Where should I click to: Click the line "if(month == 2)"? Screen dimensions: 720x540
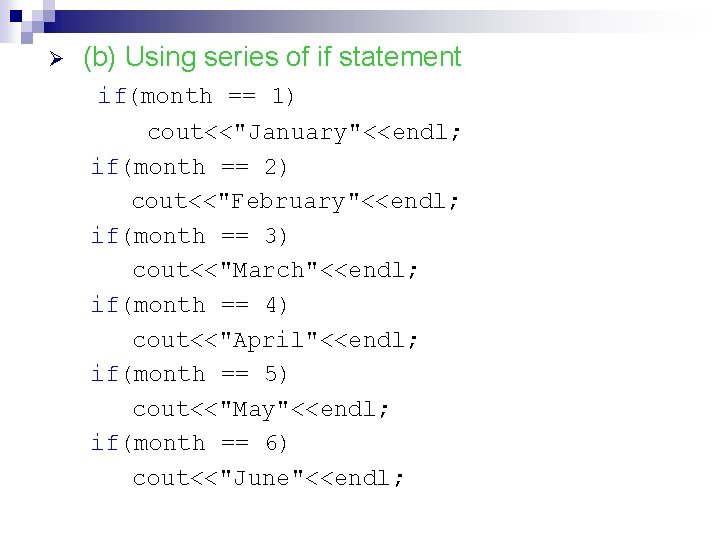pos(189,167)
